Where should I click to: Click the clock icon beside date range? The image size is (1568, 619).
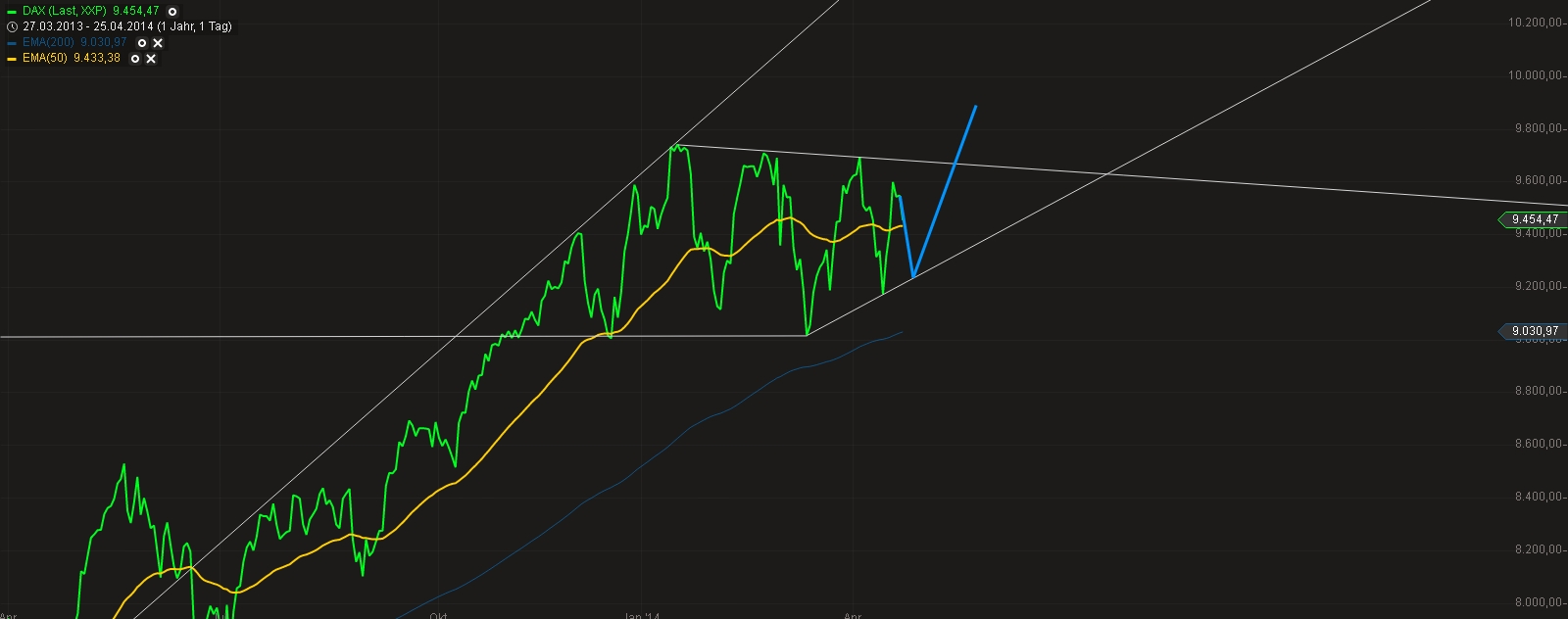tap(12, 26)
